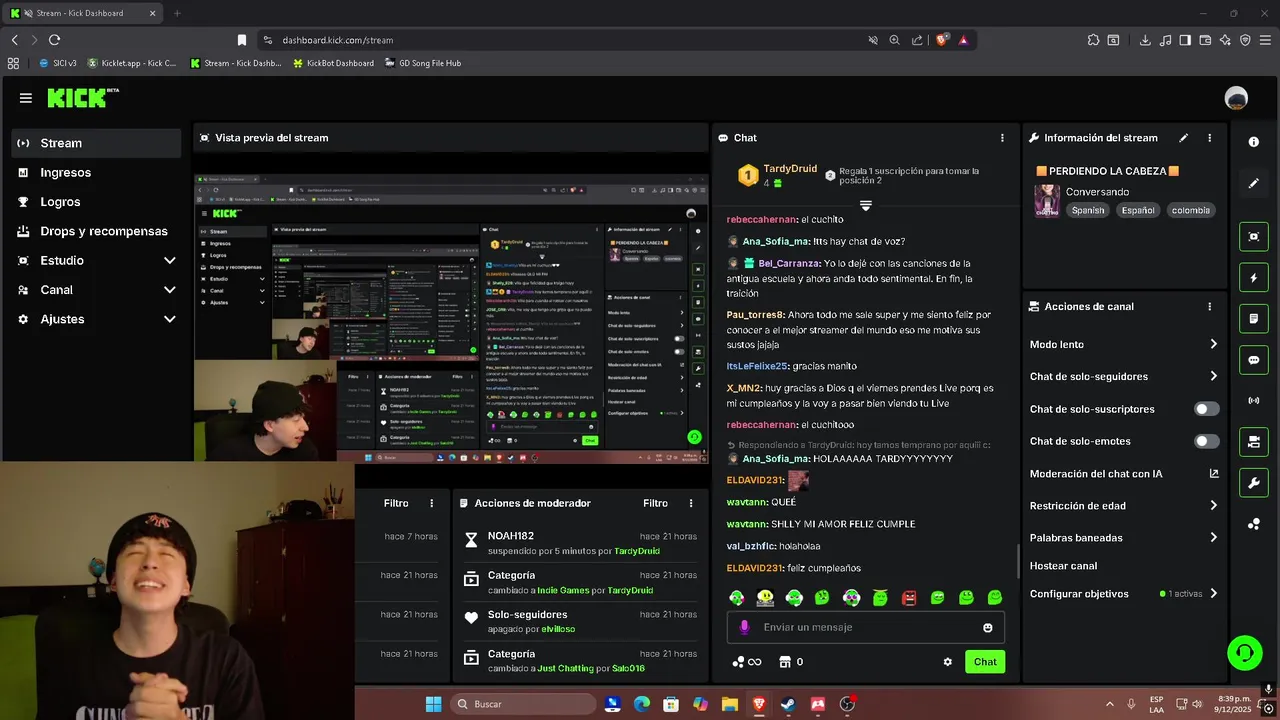Open the hamburger menu beside Kick logo
Viewport: 1280px width, 720px height.
(x=25, y=98)
